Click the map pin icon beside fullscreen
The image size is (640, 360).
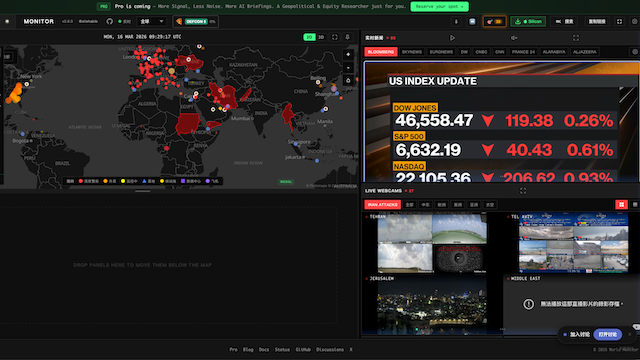(348, 37)
